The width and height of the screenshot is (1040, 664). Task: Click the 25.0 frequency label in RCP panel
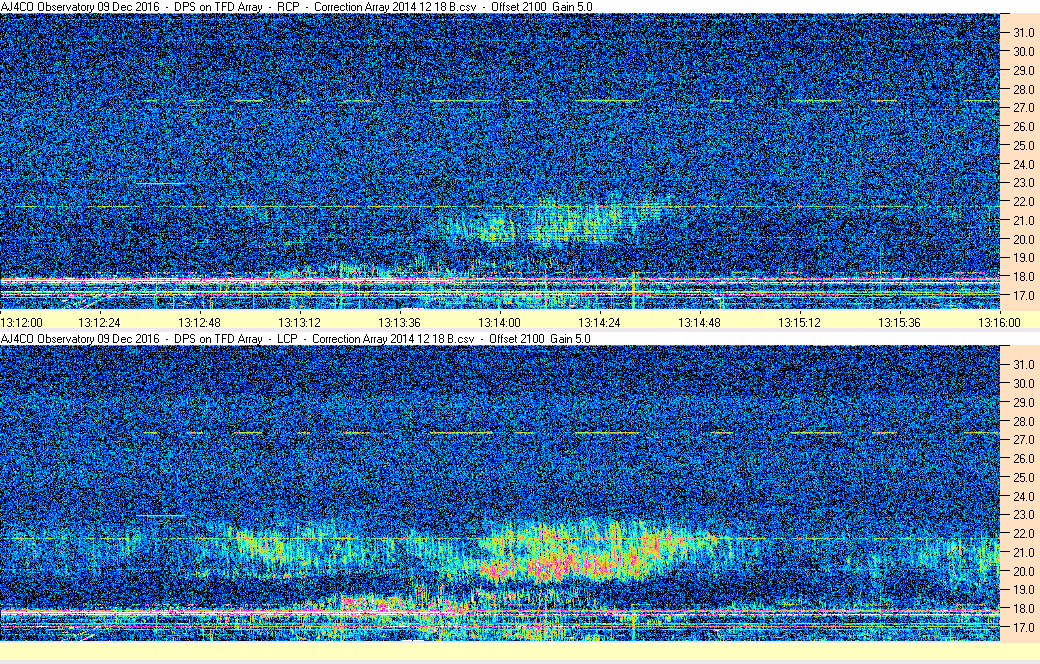point(1023,145)
